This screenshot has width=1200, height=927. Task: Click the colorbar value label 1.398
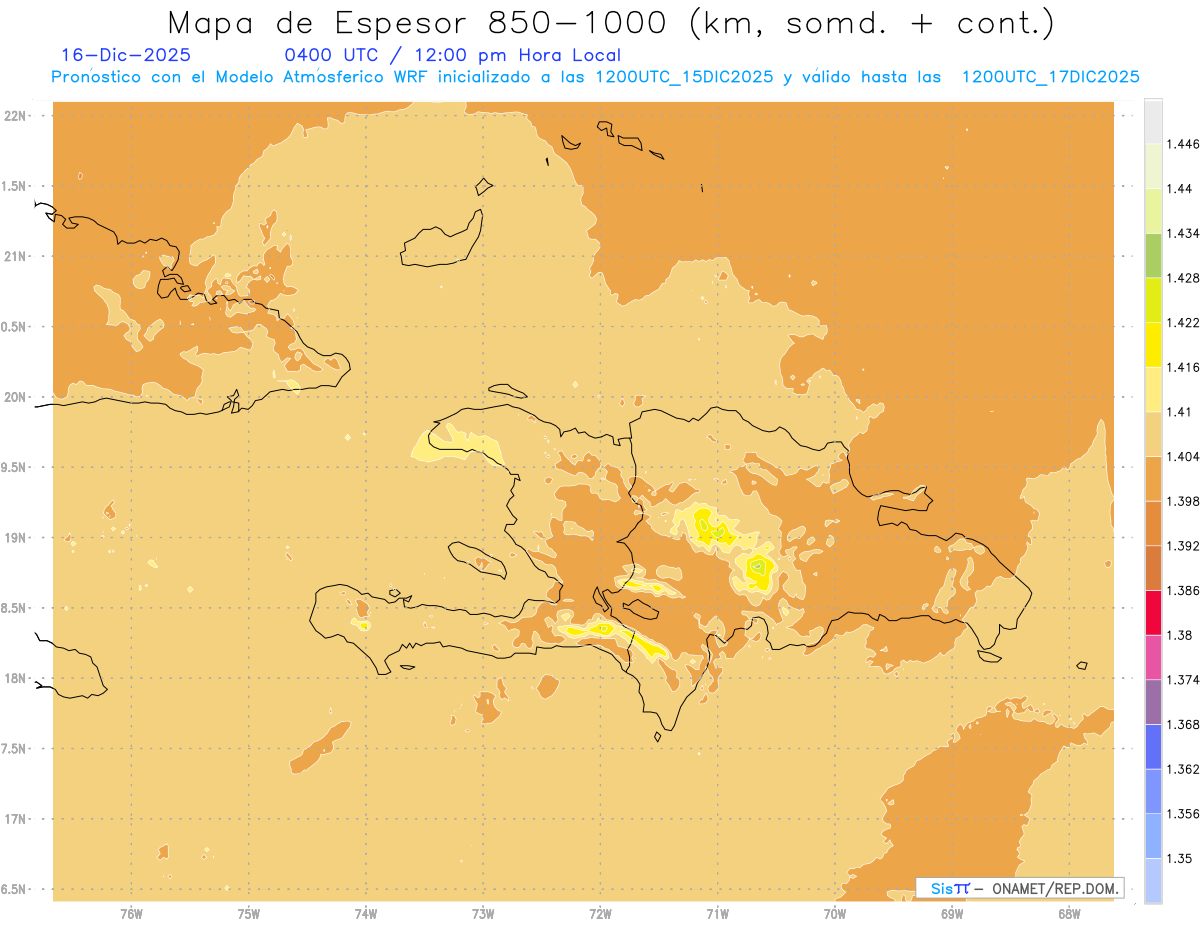click(x=1184, y=501)
